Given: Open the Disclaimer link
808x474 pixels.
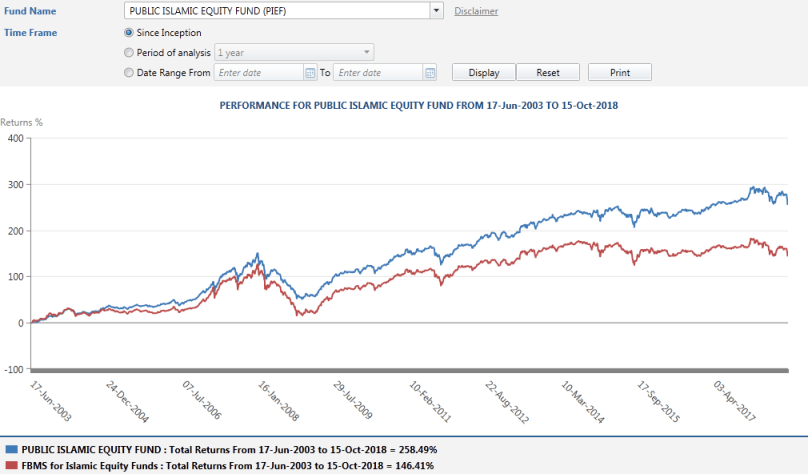Looking at the screenshot, I should (476, 11).
